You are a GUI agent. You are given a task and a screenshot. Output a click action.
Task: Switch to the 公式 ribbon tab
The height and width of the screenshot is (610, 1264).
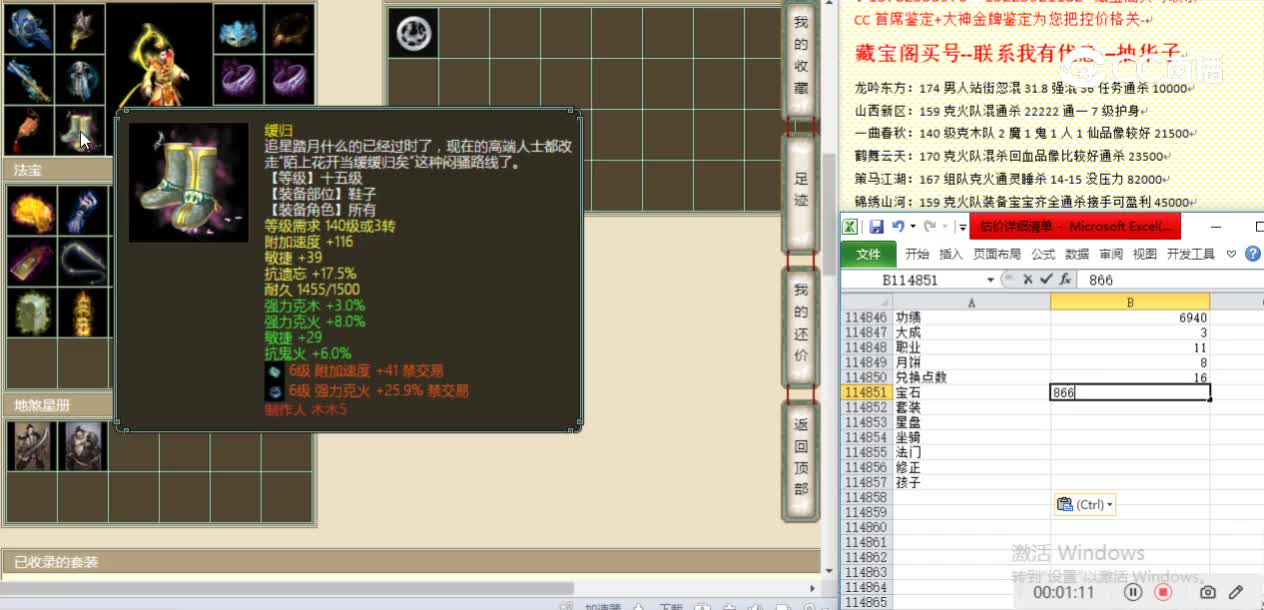pos(1043,254)
